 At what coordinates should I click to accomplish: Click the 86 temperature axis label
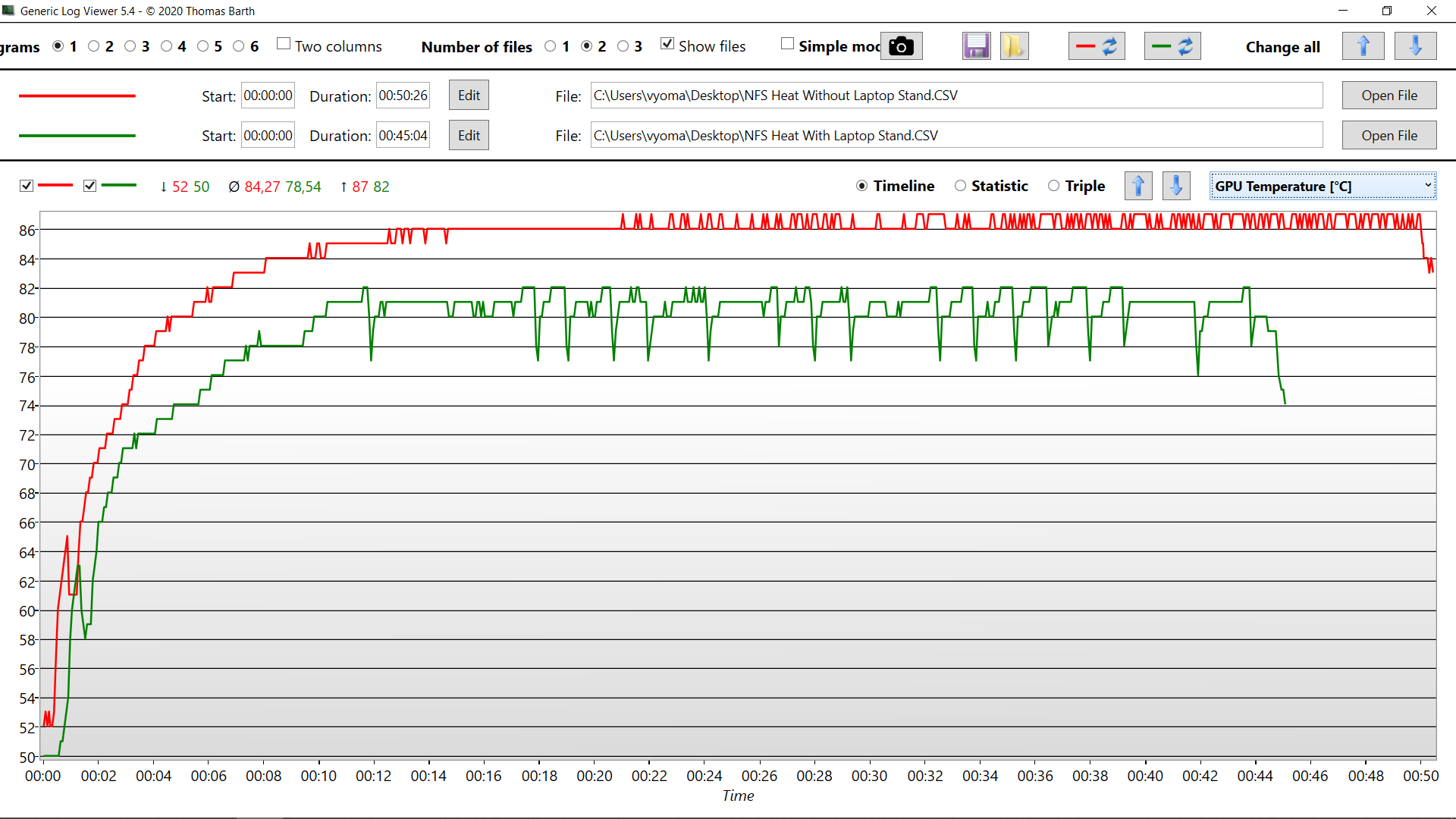point(27,231)
